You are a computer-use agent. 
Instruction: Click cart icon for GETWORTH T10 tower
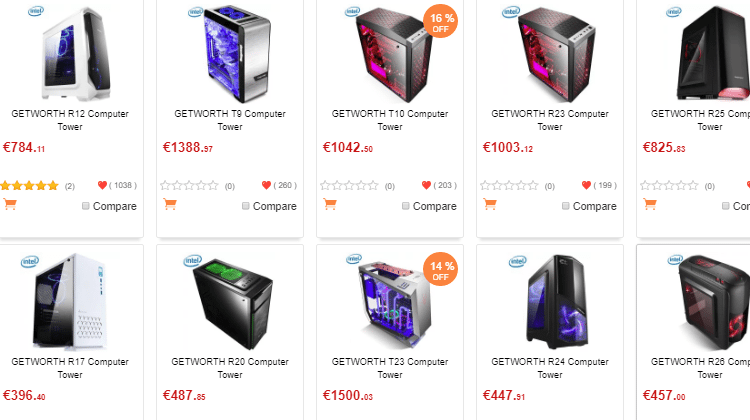coord(330,204)
